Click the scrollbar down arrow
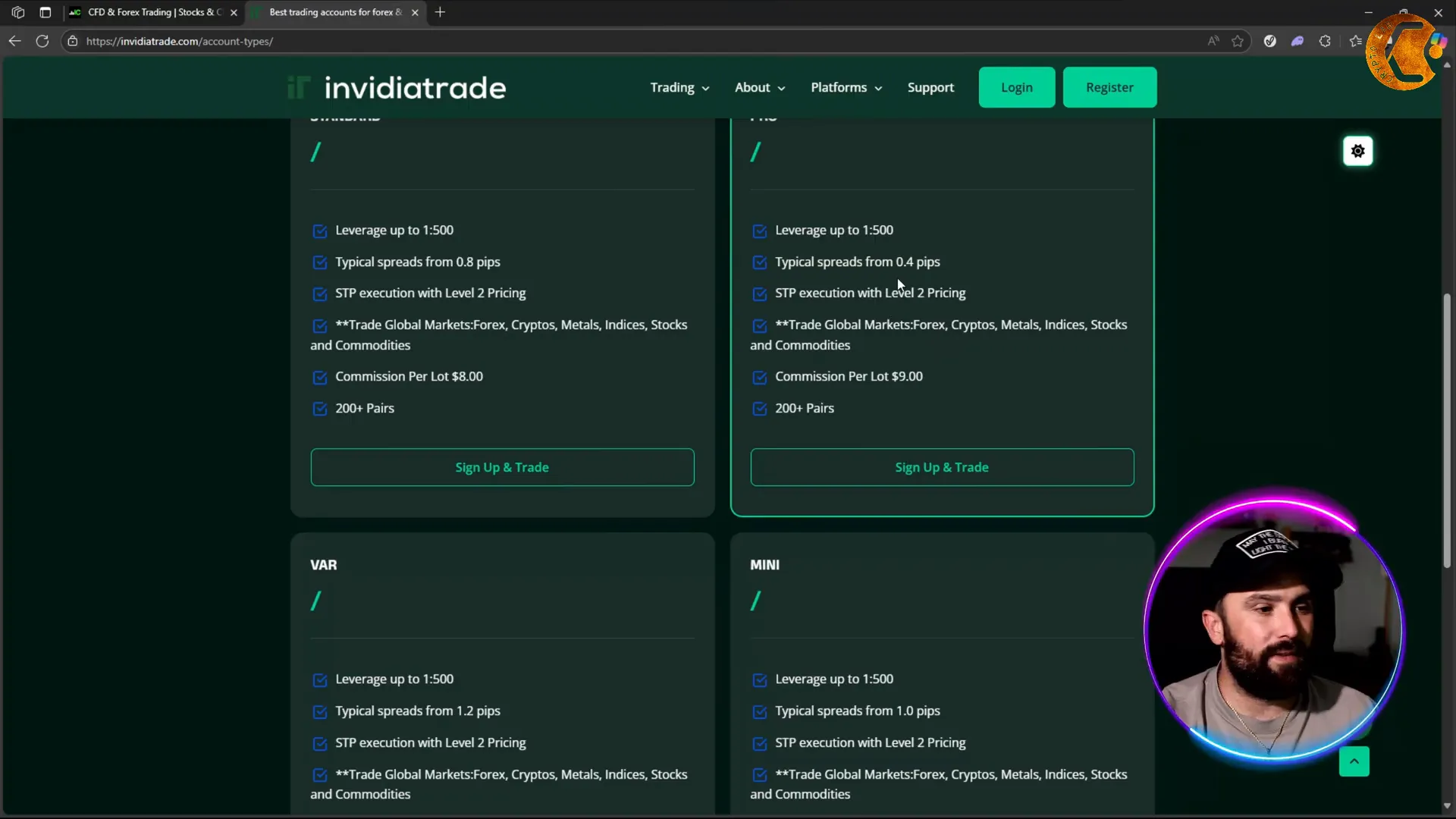This screenshot has height=819, width=1456. (x=1447, y=807)
